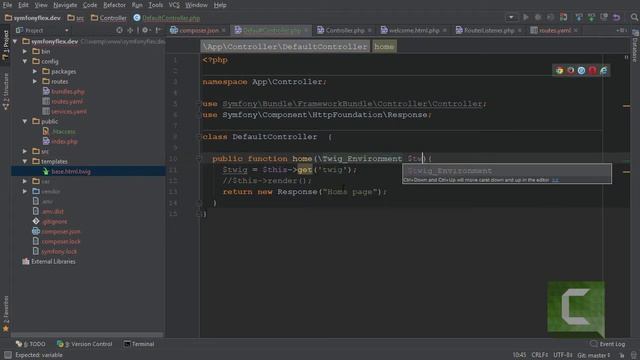
Task: Switch to the welcome.html.php tab
Action: (414, 31)
